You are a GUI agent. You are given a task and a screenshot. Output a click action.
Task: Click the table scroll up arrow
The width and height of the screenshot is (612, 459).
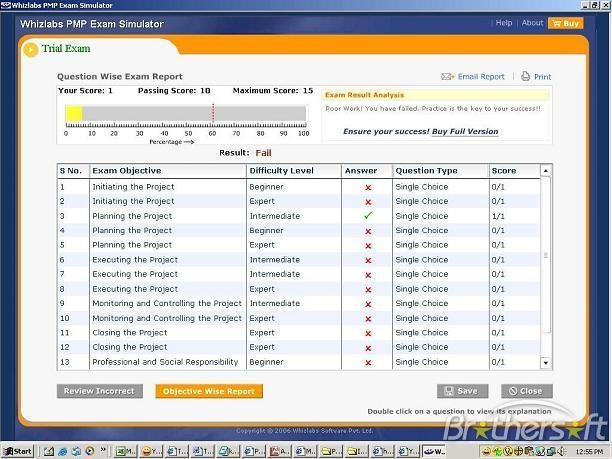point(546,171)
